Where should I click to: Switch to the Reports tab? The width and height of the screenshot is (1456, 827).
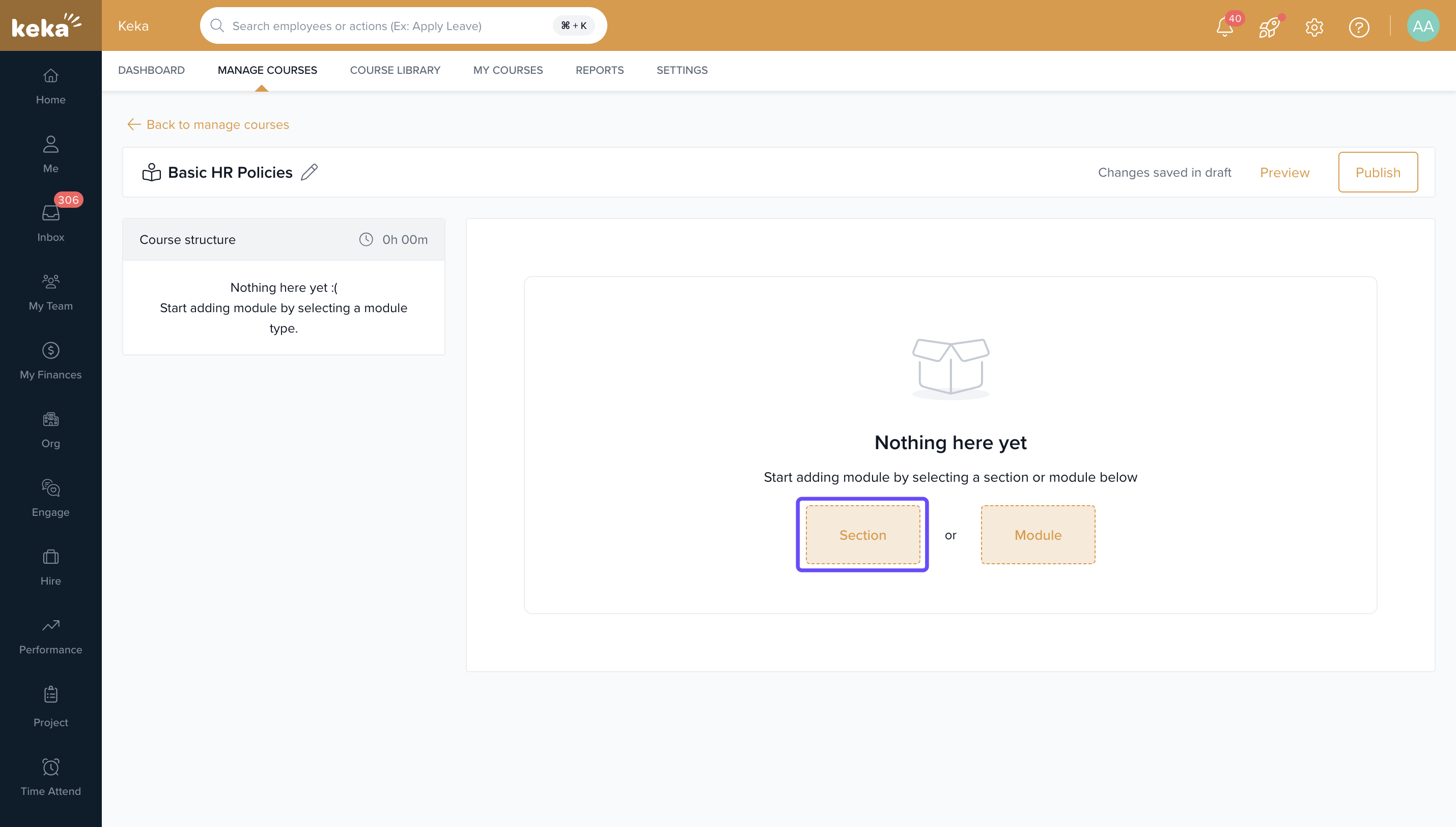[599, 70]
